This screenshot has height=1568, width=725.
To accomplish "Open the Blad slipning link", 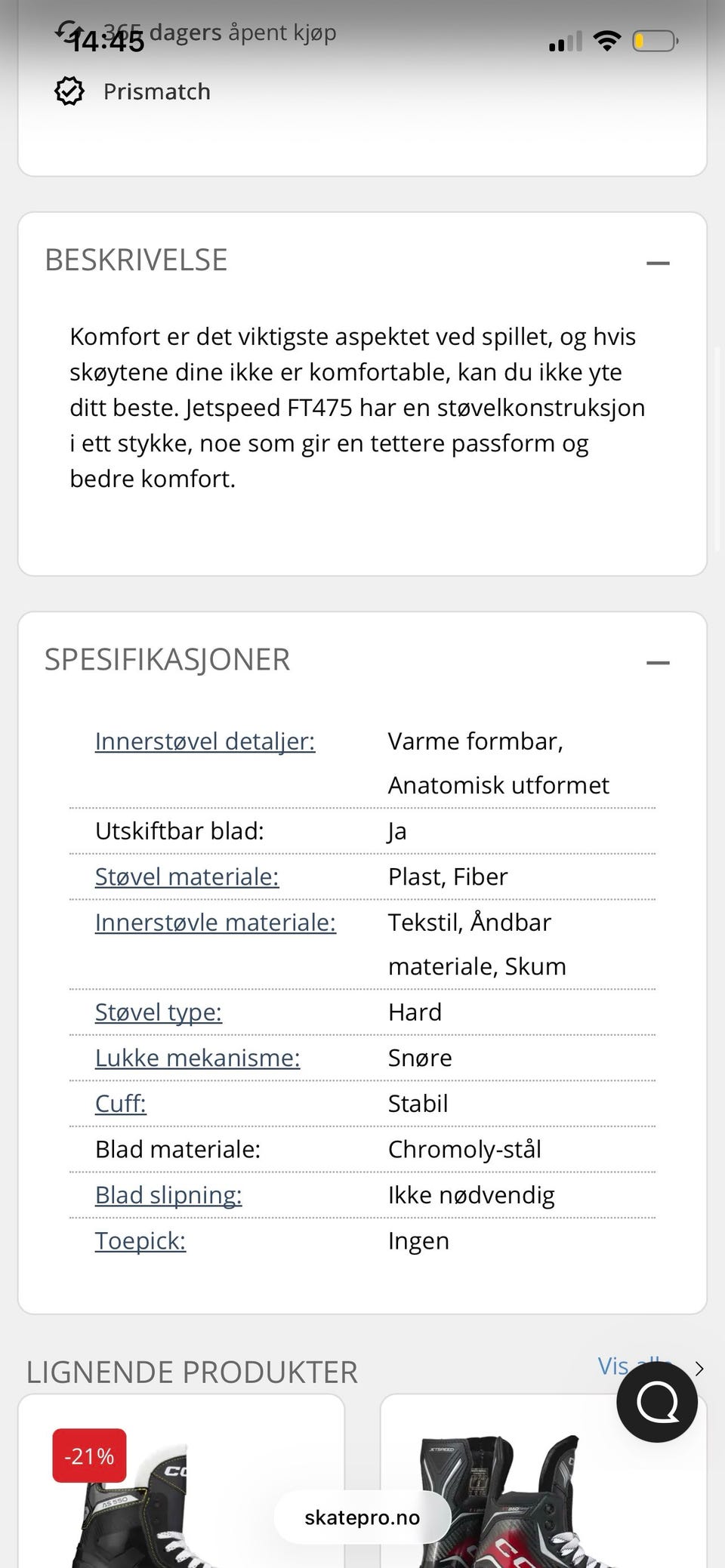I will [168, 1195].
